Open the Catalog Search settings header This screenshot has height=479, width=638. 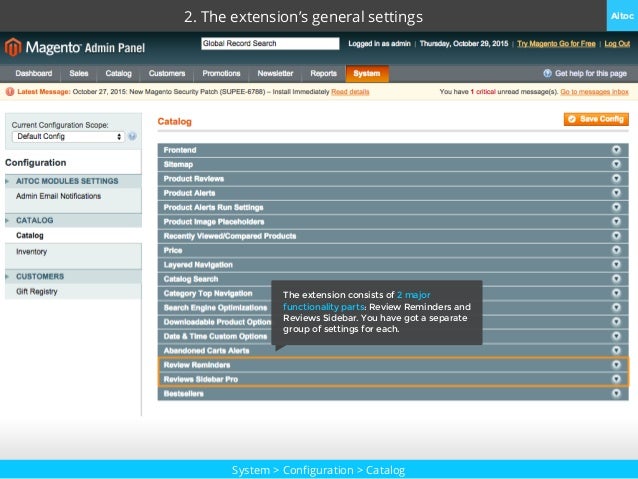393,279
